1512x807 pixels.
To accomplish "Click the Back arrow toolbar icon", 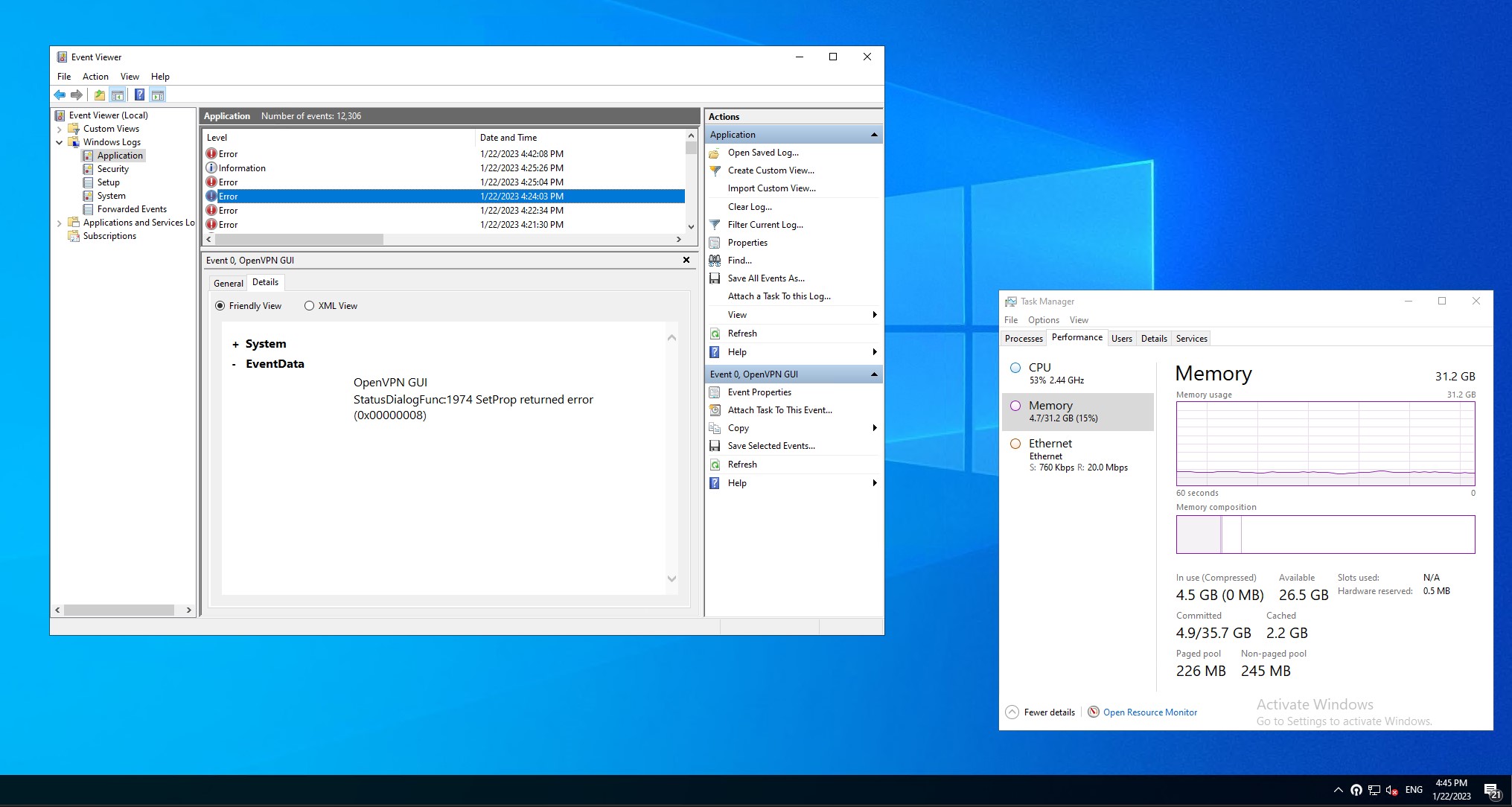I will click(60, 95).
